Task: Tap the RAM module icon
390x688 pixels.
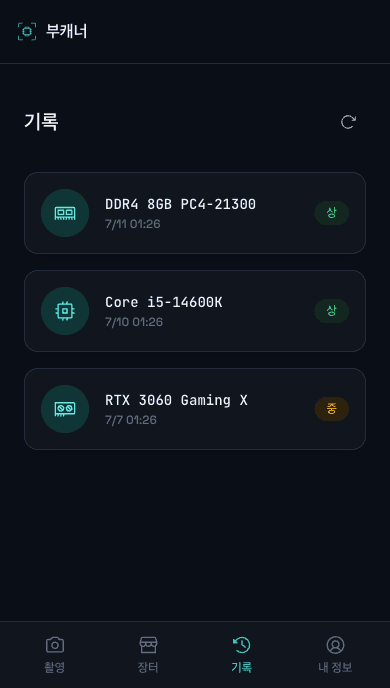Action: click(x=65, y=213)
